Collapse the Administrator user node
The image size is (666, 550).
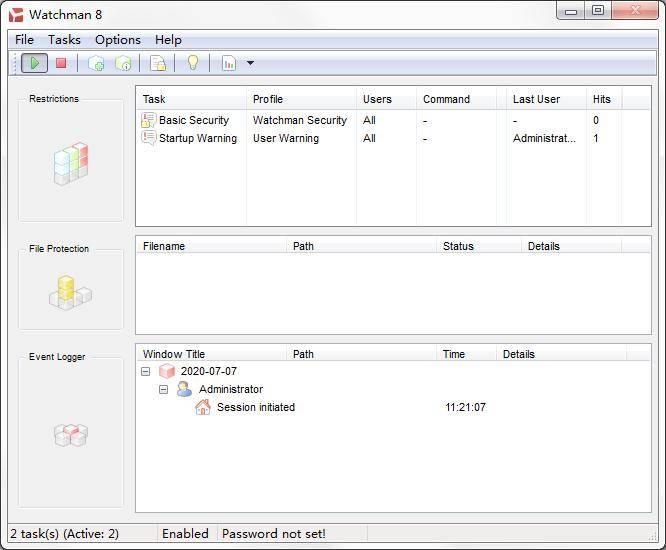pyautogui.click(x=164, y=389)
